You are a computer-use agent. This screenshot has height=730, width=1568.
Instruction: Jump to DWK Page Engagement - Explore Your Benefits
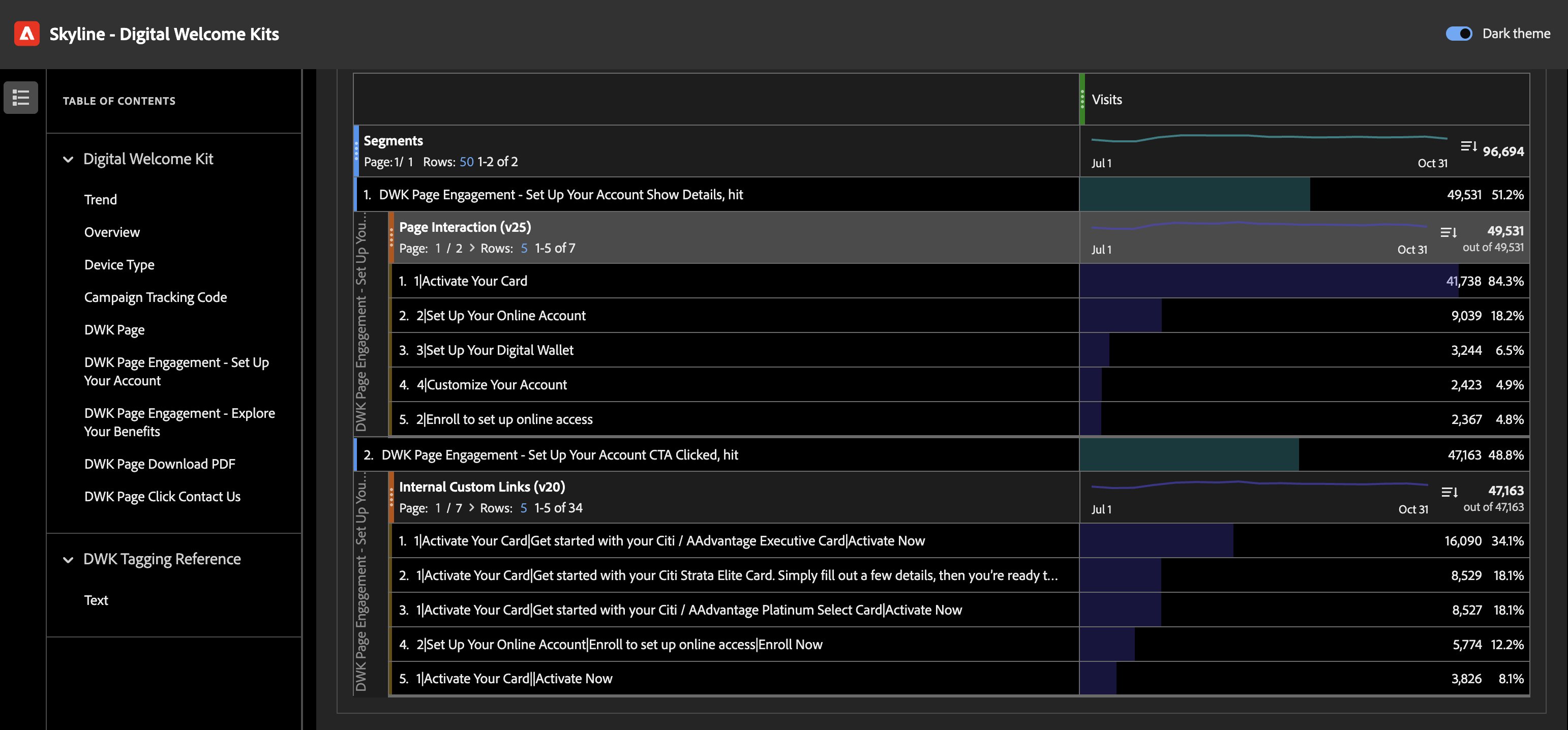click(179, 422)
